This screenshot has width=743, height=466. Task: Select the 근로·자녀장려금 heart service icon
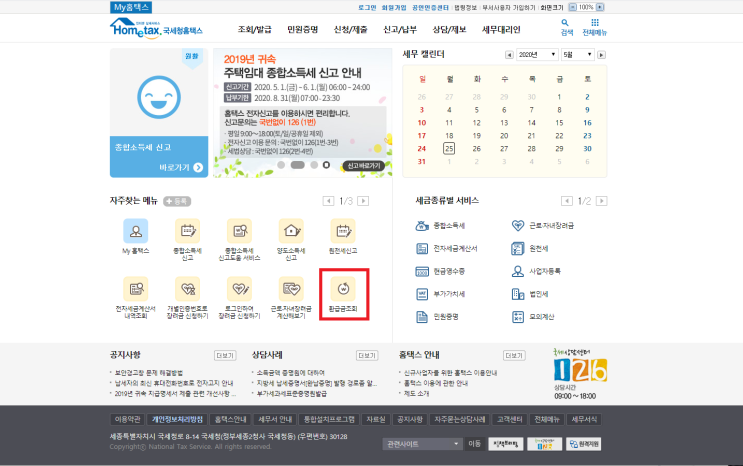[518, 226]
